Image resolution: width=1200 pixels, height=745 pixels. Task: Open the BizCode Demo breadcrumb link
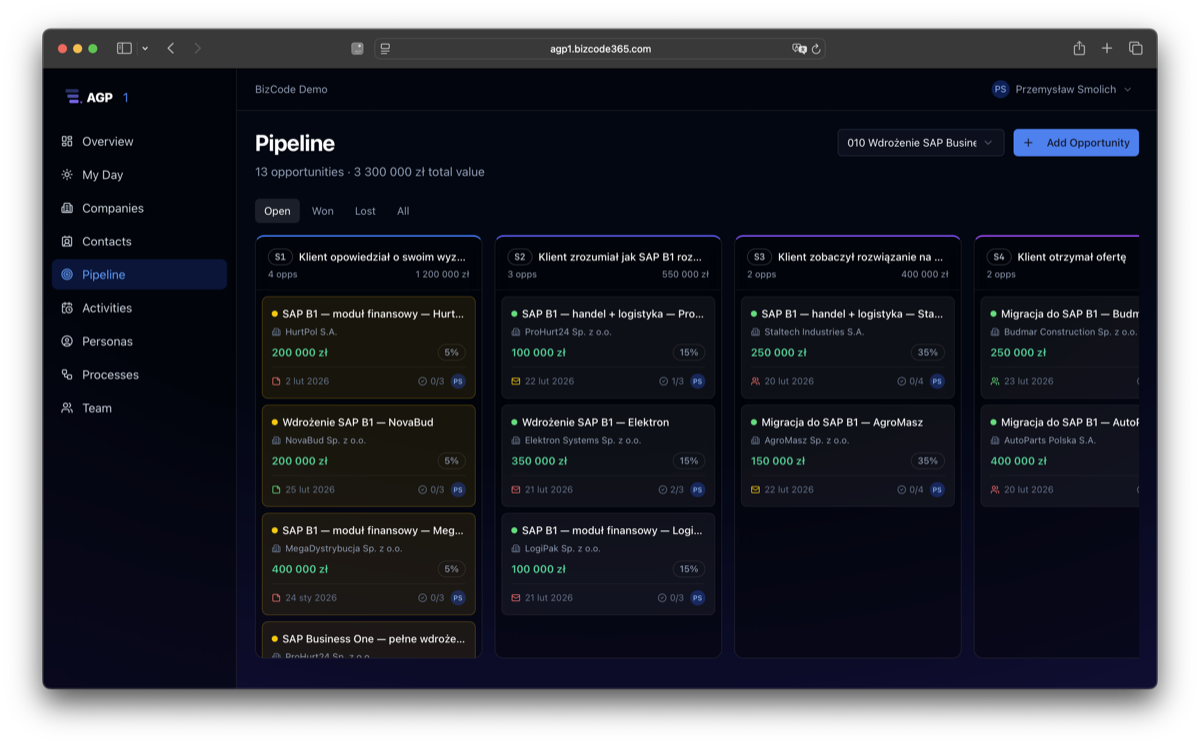coord(290,89)
